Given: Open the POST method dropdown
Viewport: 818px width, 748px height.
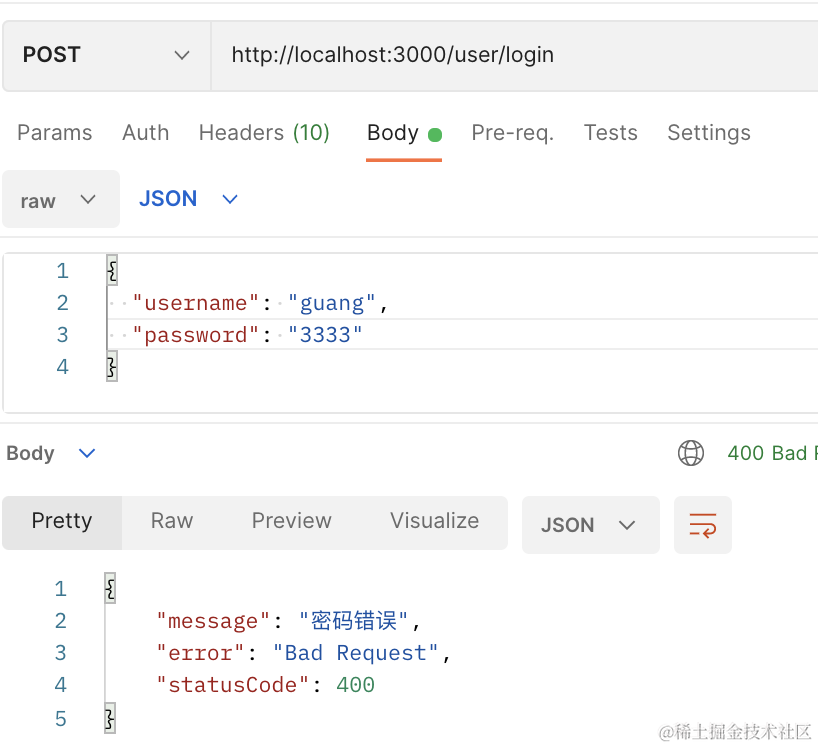Looking at the screenshot, I should click(x=106, y=55).
